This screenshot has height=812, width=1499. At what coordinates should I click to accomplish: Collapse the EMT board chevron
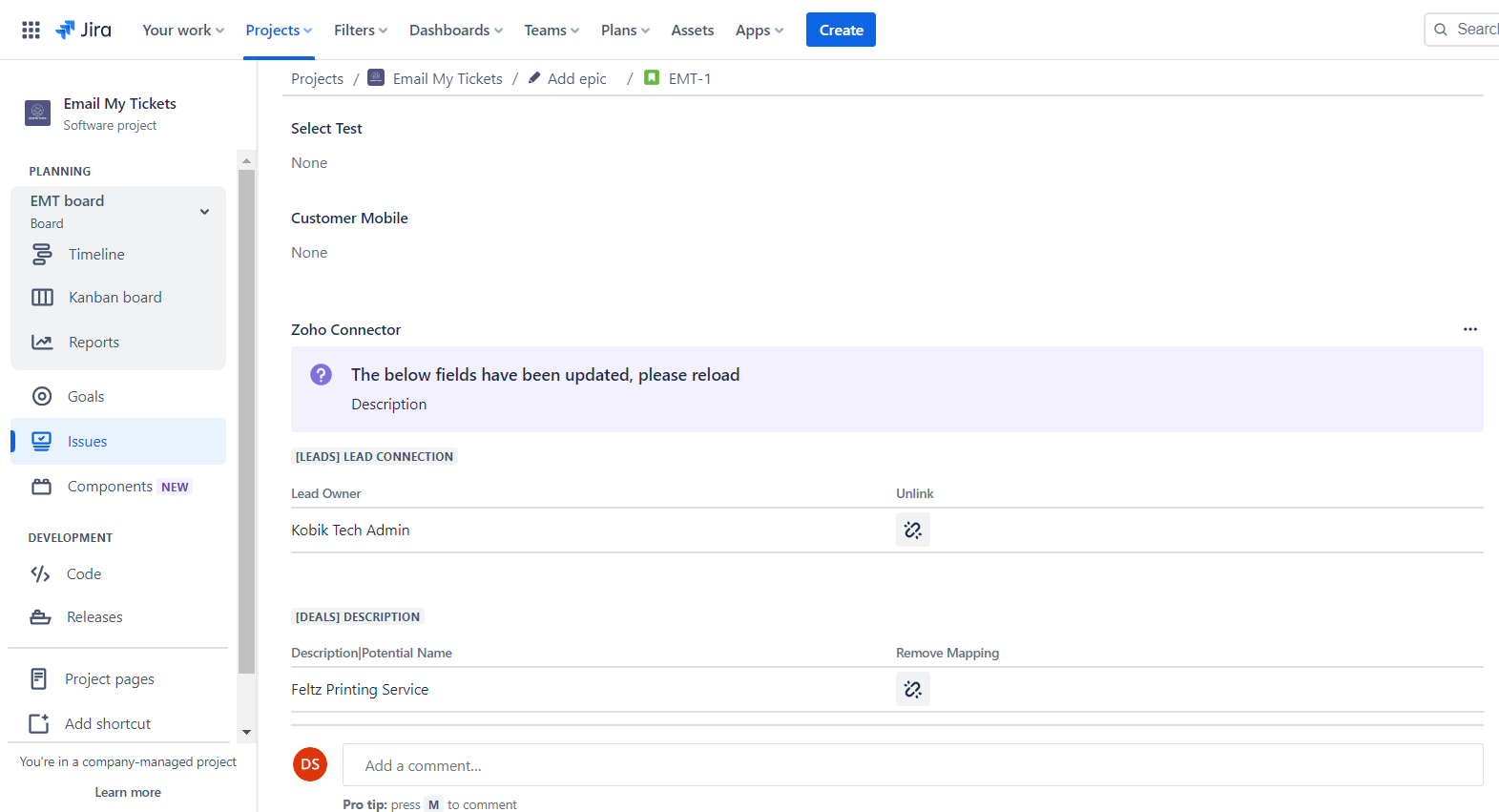(x=204, y=212)
